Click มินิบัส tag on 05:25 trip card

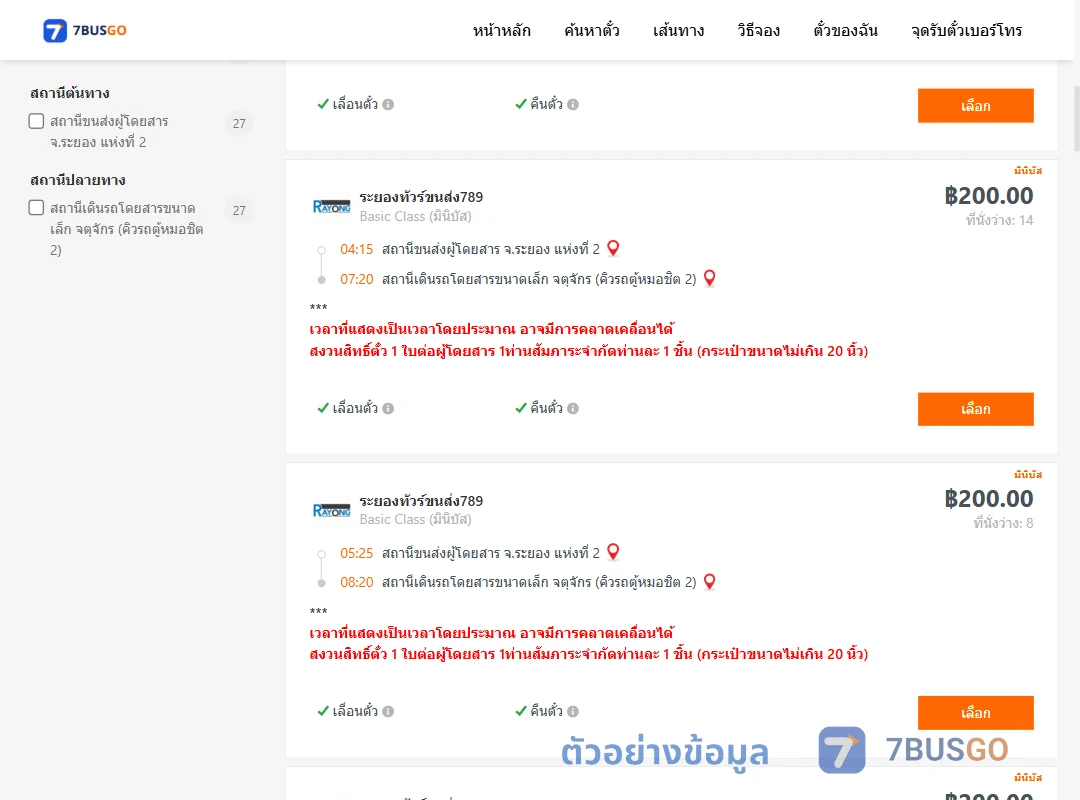[1028, 474]
